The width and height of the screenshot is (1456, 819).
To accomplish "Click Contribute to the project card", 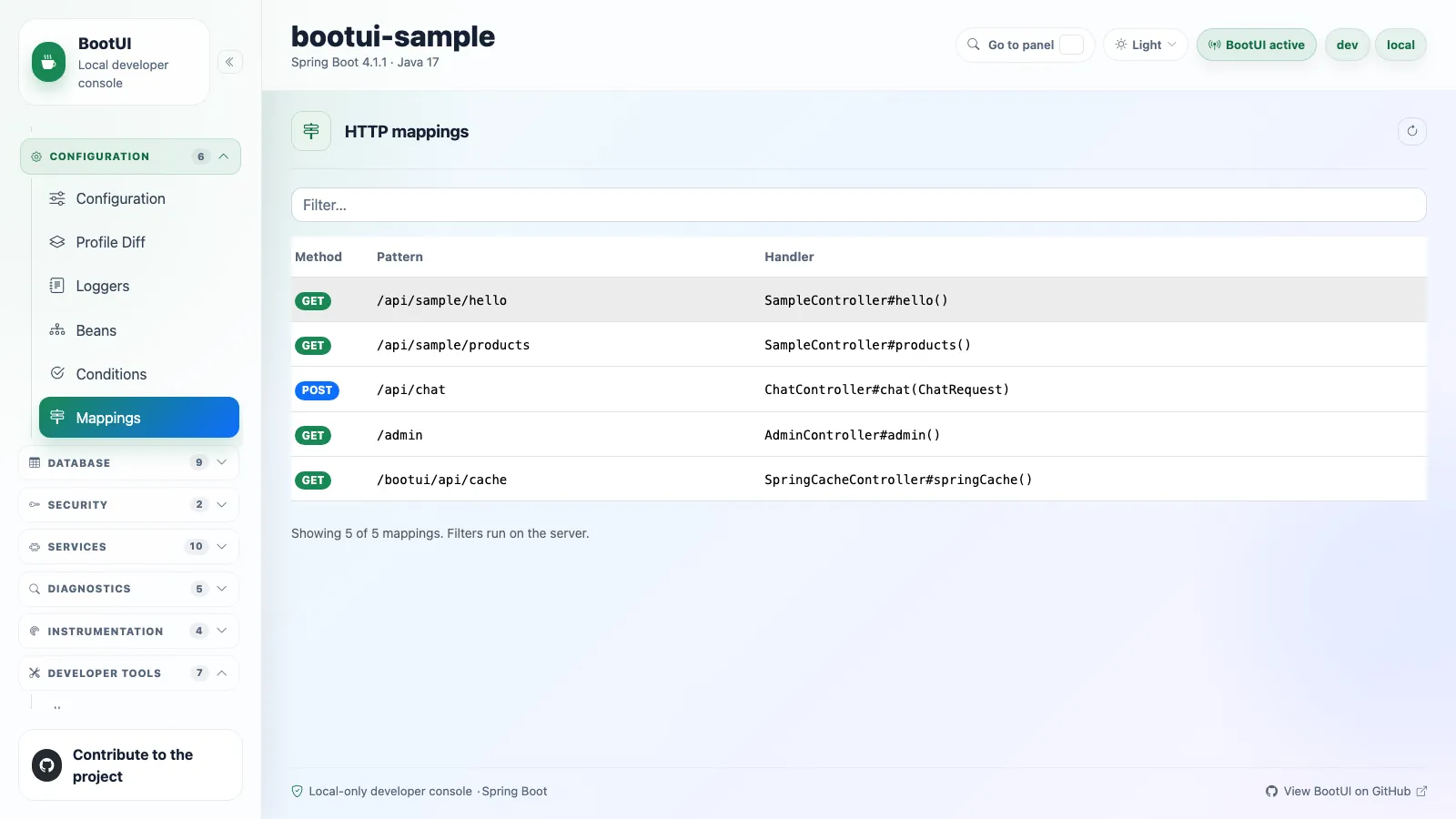I will click(130, 765).
